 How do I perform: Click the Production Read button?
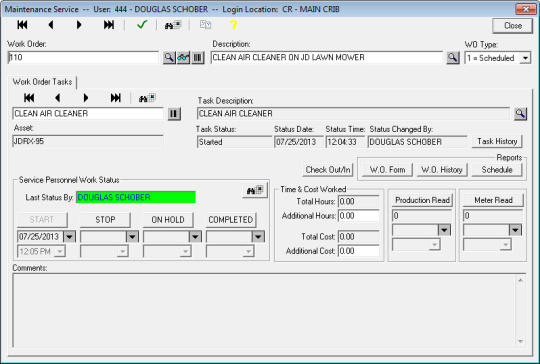click(x=423, y=200)
